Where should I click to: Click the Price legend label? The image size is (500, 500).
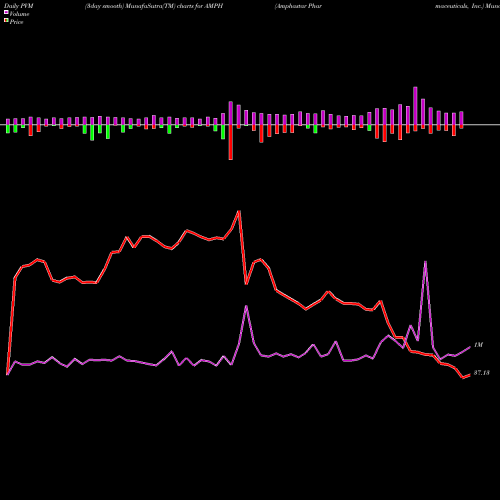16,22
